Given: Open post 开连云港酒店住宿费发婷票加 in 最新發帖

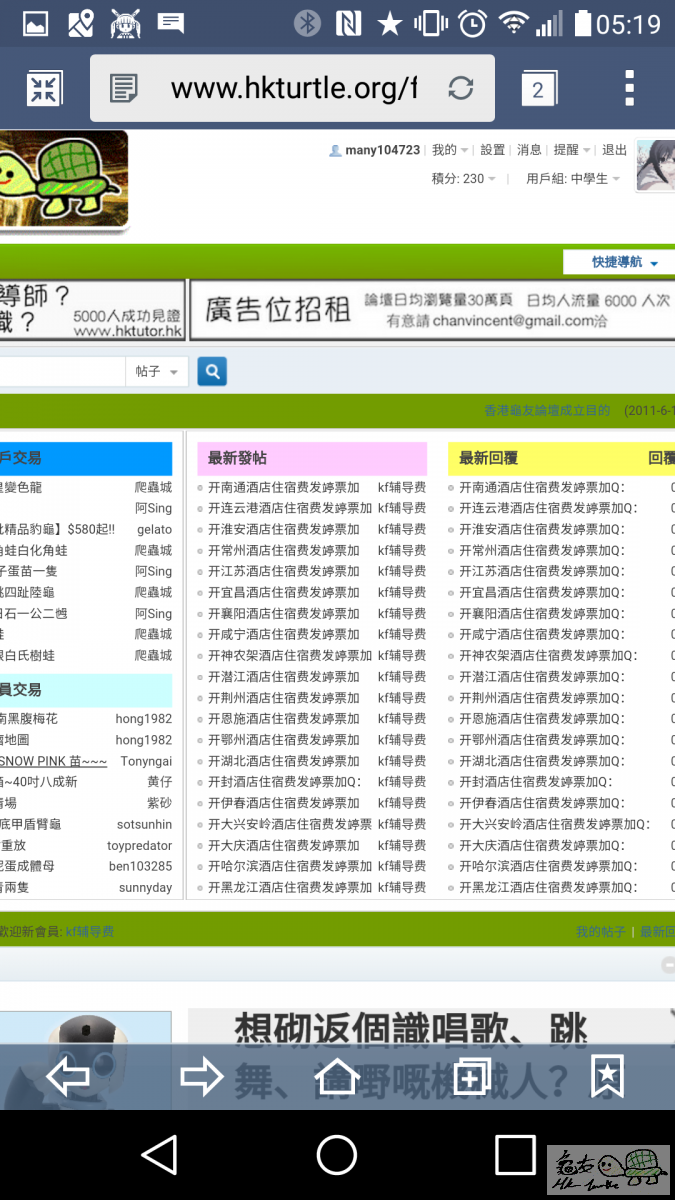Looking at the screenshot, I should click(290, 509).
